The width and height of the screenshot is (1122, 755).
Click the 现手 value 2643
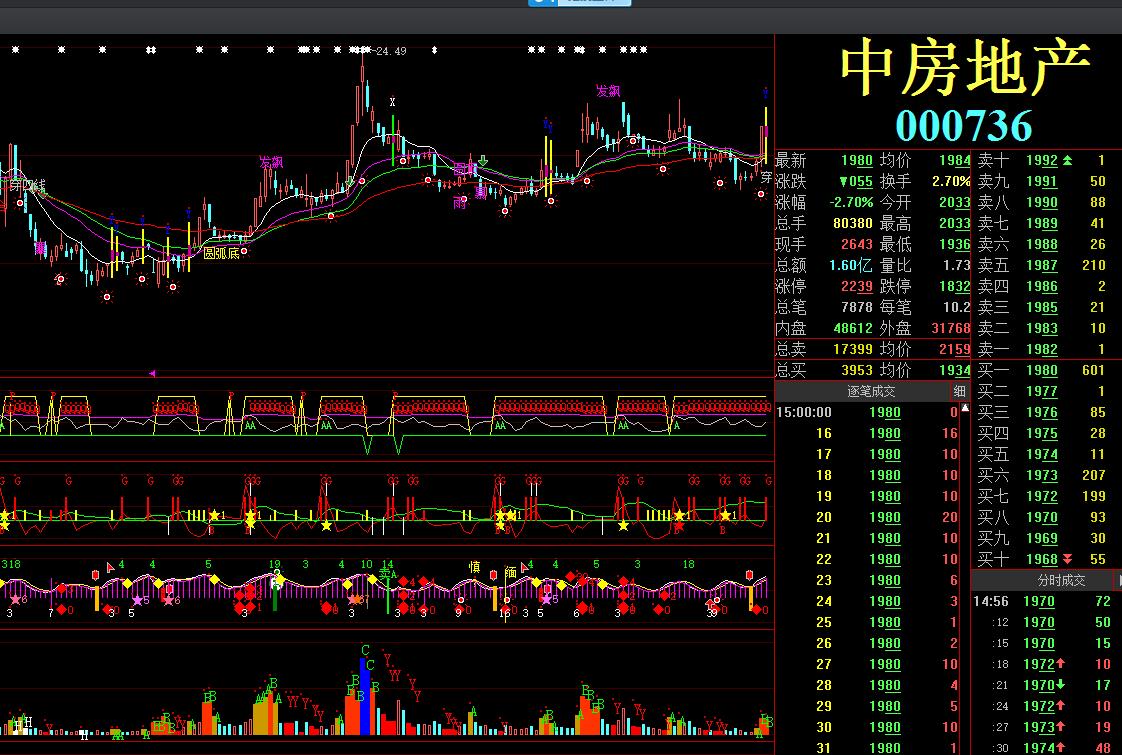pyautogui.click(x=857, y=245)
